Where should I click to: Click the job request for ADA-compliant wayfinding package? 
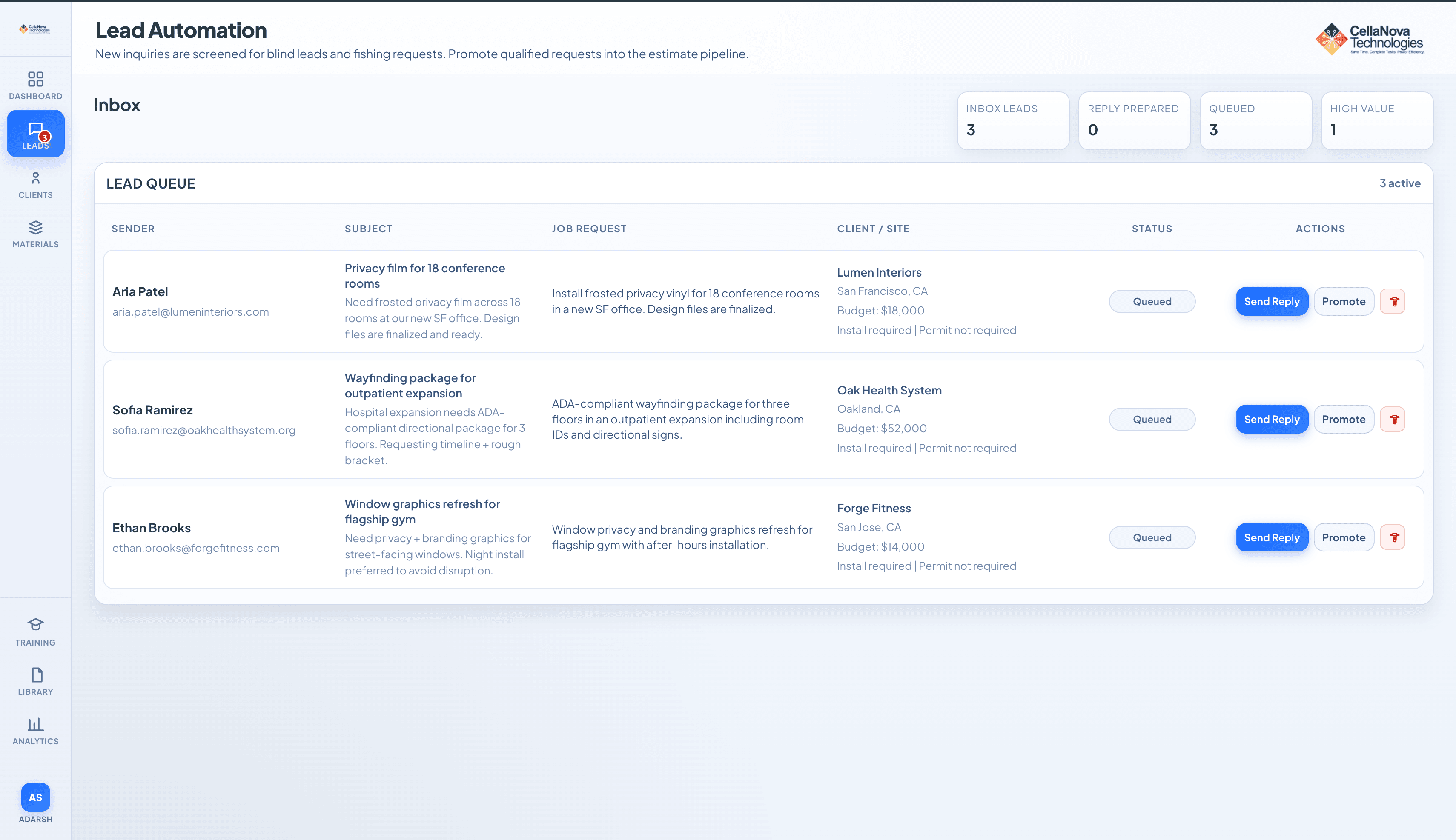677,419
